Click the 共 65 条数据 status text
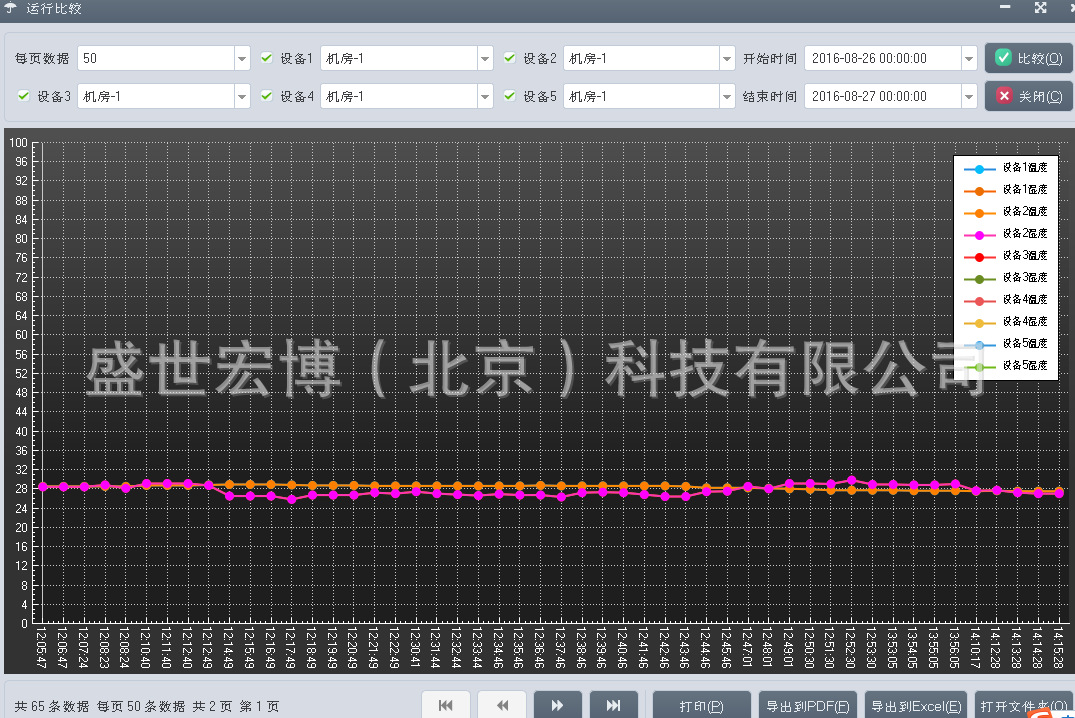Image resolution: width=1075 pixels, height=718 pixels. [x=52, y=706]
